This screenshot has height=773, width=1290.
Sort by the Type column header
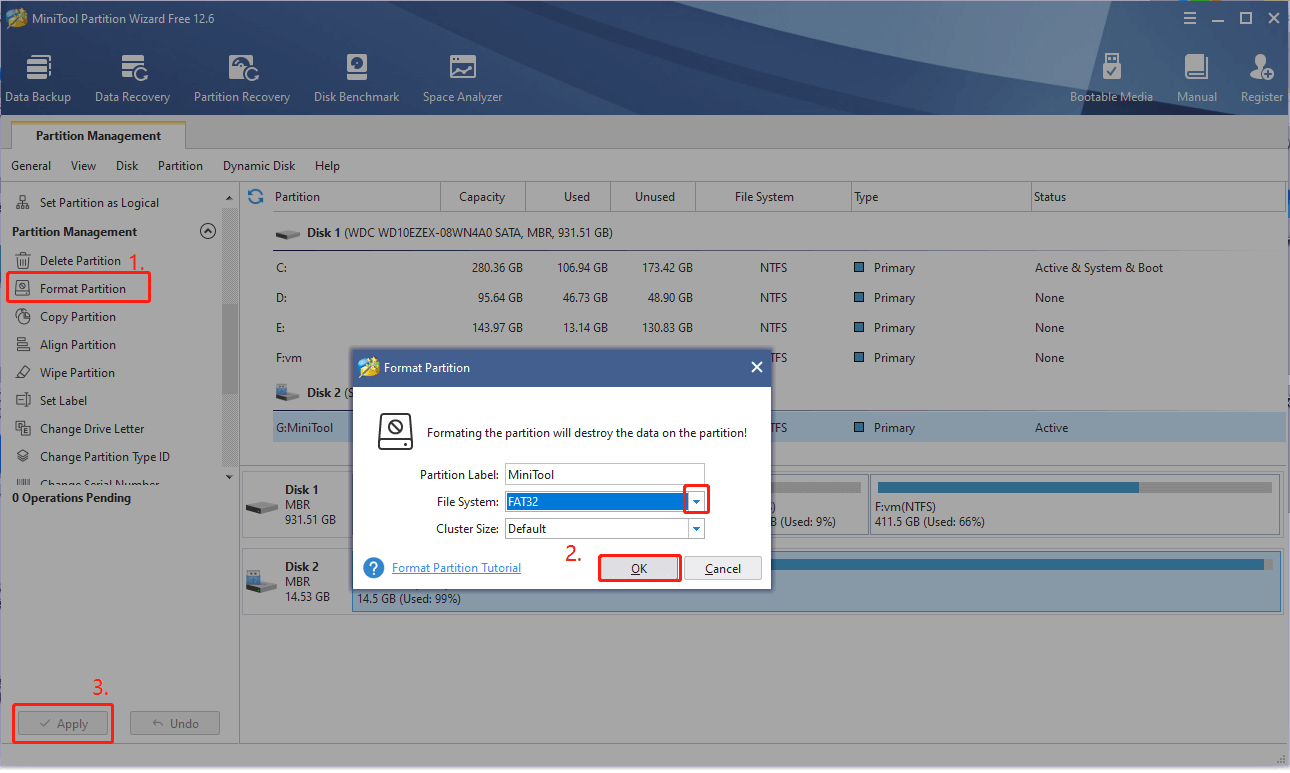tap(940, 197)
